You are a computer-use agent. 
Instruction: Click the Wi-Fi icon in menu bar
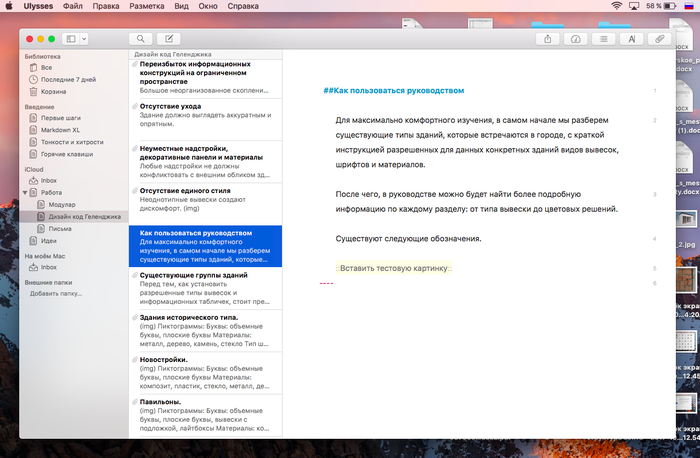pos(616,6)
